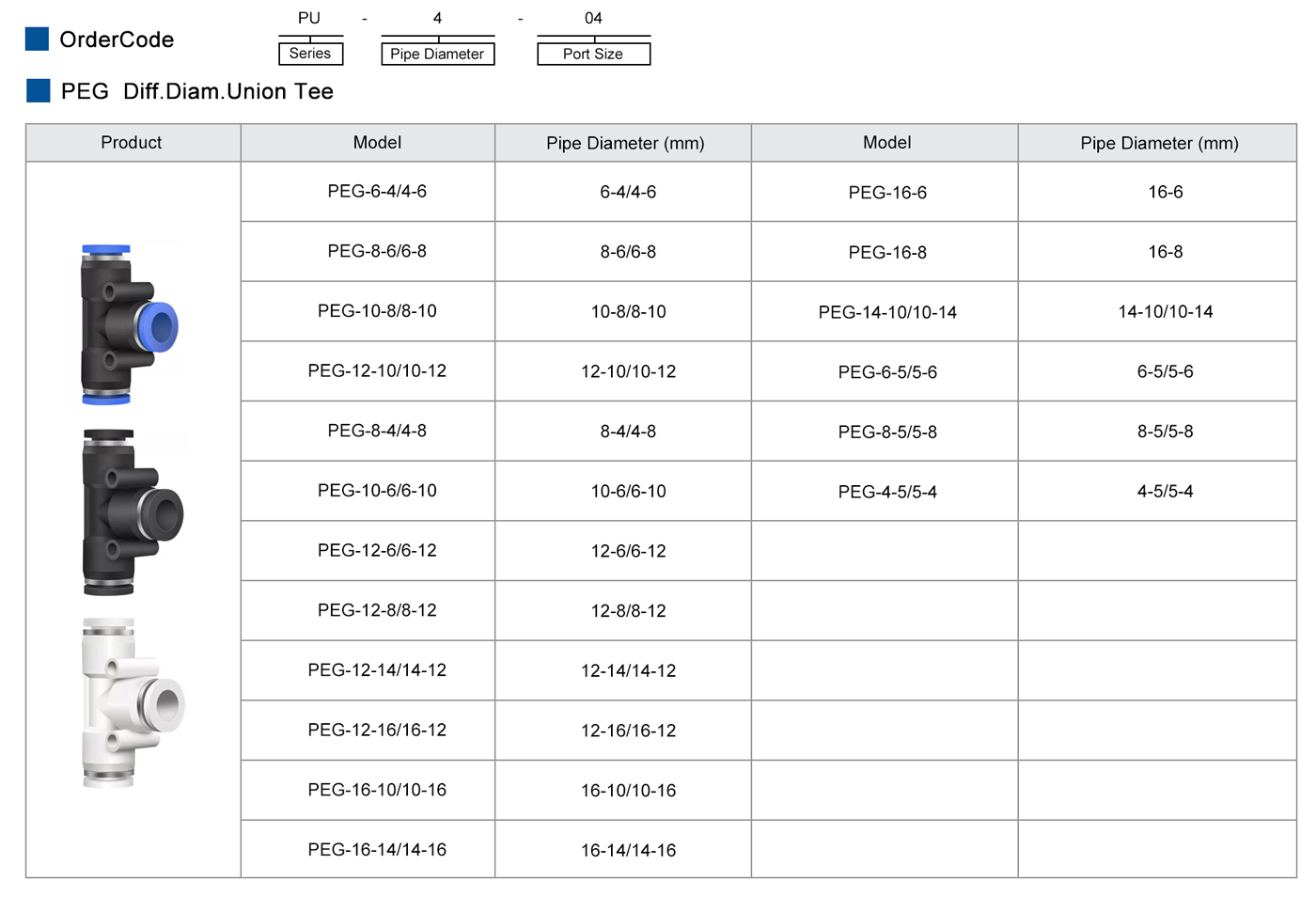Select the blue-capped tee fitting image
The height and width of the screenshot is (912, 1316).
pyautogui.click(x=128, y=324)
